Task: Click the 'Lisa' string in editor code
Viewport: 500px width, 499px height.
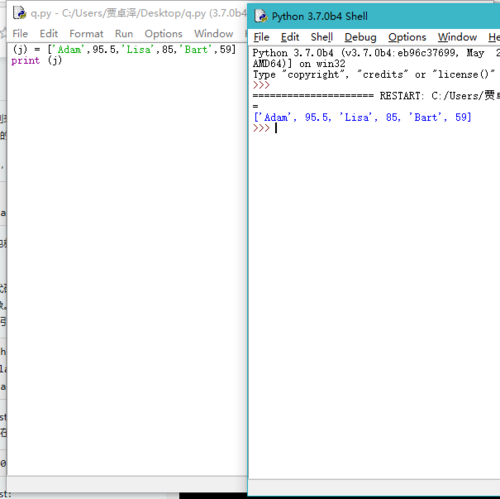Action: pos(137,50)
